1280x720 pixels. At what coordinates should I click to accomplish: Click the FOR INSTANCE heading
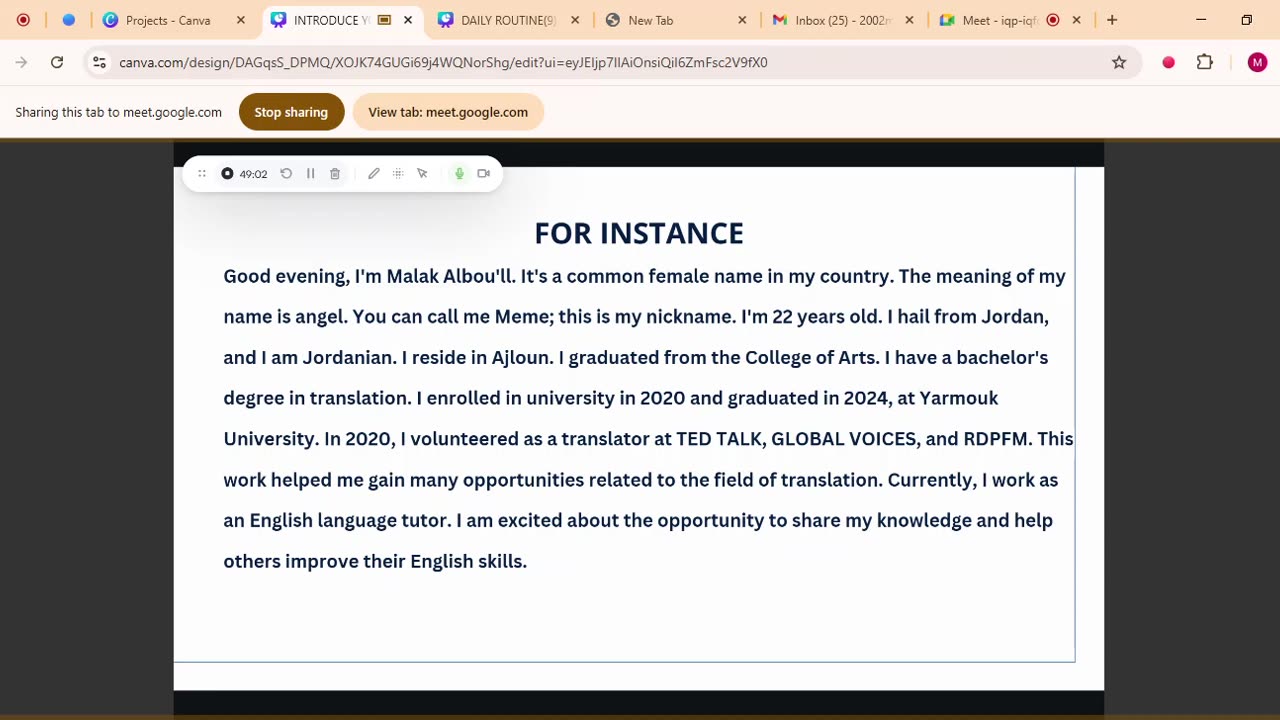[639, 233]
